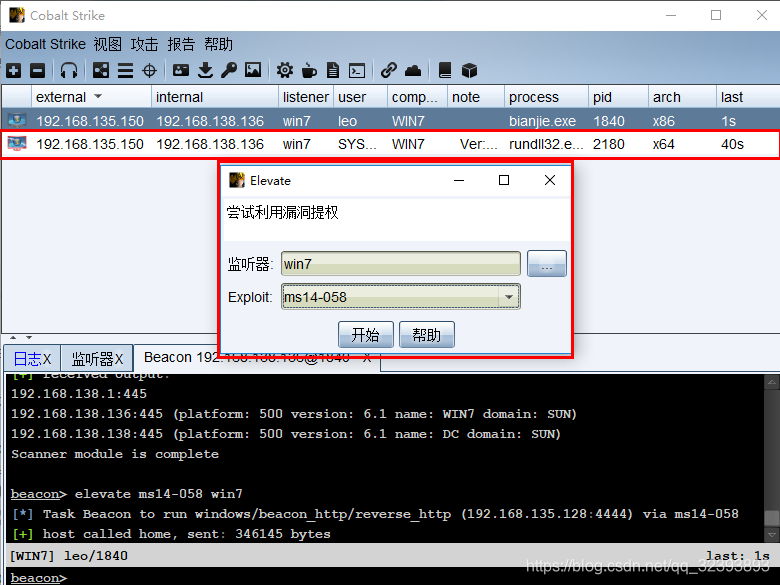The height and width of the screenshot is (585, 780).
Task: Click the manage web server cloud icon
Action: click(x=413, y=71)
